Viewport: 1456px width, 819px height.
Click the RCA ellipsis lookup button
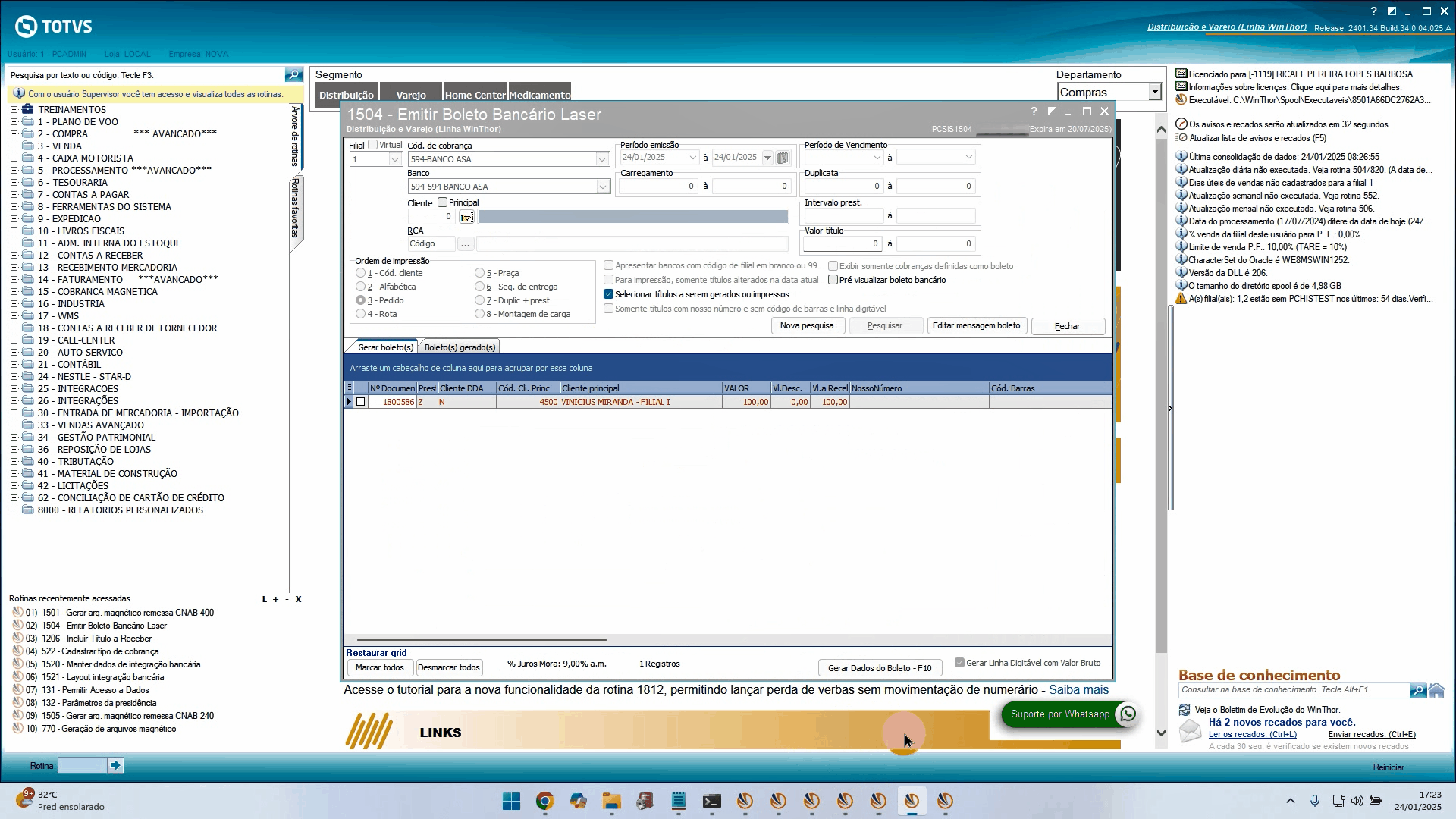466,244
